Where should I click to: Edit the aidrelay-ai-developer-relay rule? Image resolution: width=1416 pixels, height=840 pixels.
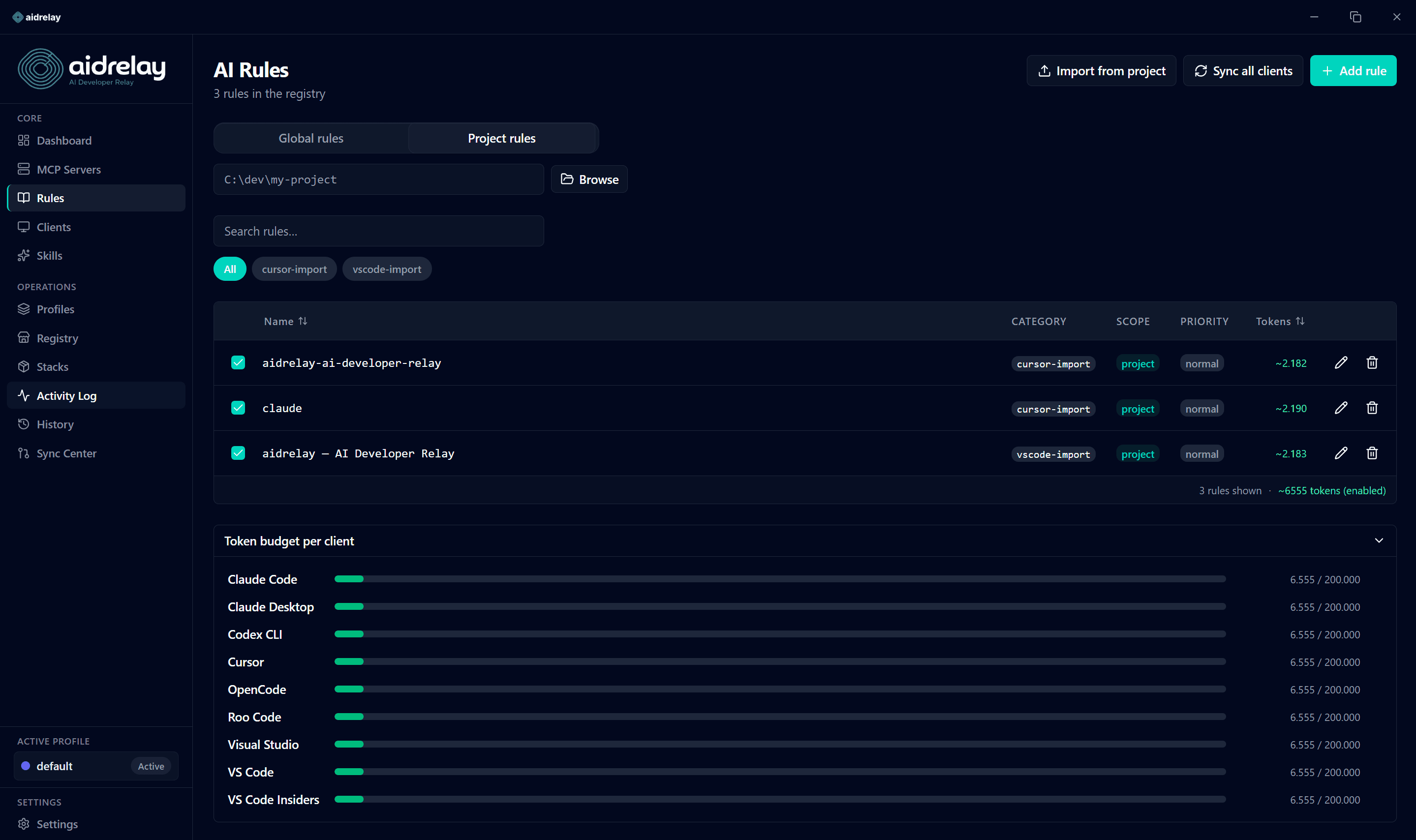pyautogui.click(x=1341, y=363)
